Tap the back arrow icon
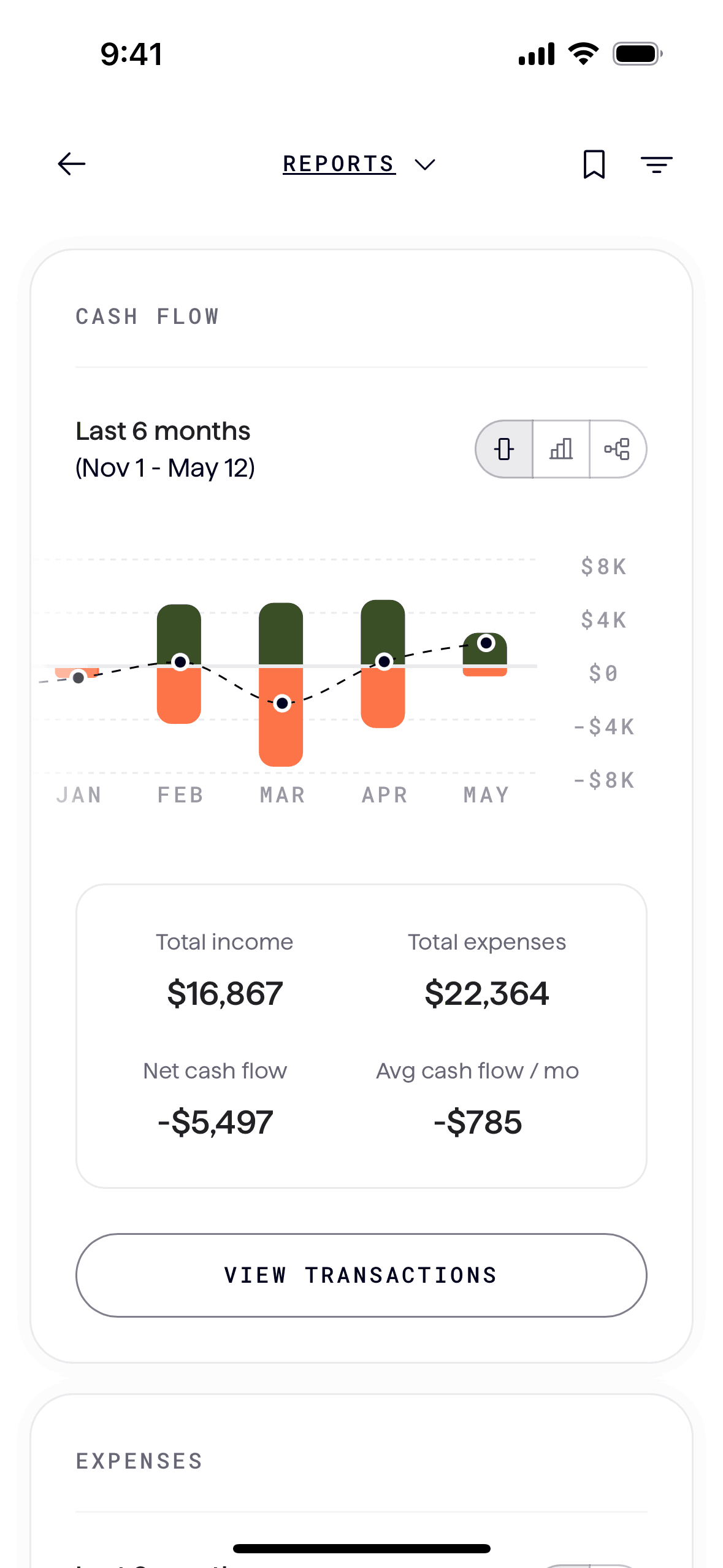 [x=72, y=164]
